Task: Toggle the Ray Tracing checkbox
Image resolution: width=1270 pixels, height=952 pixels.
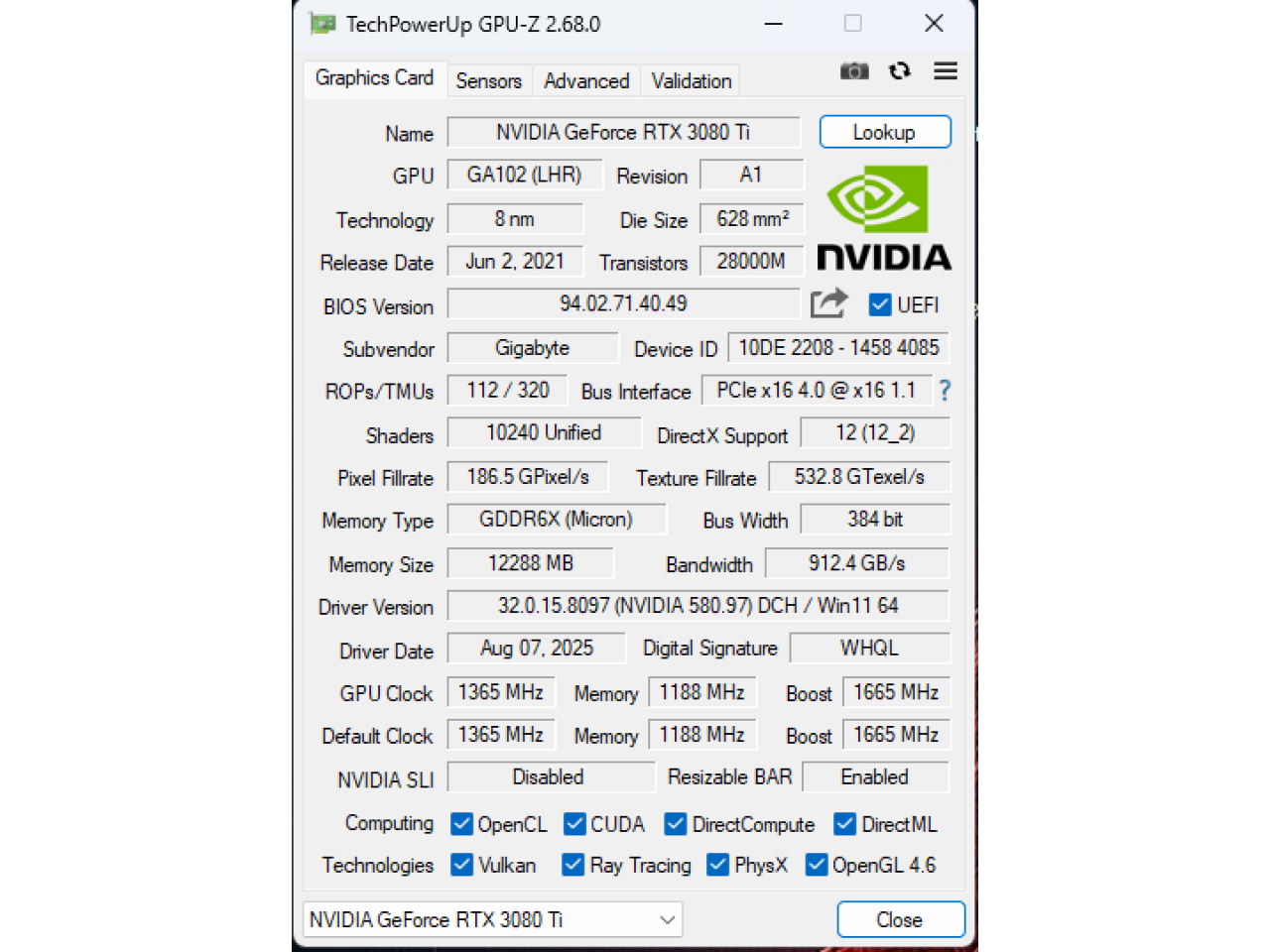Action: point(572,865)
